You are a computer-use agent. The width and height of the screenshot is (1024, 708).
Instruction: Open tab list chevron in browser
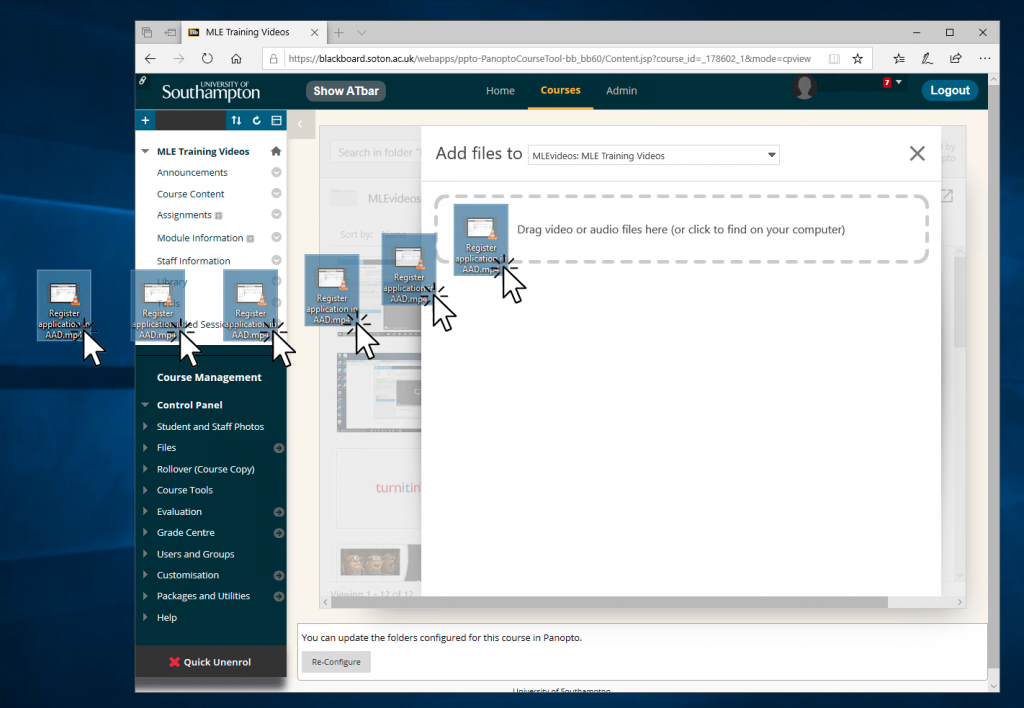point(362,32)
